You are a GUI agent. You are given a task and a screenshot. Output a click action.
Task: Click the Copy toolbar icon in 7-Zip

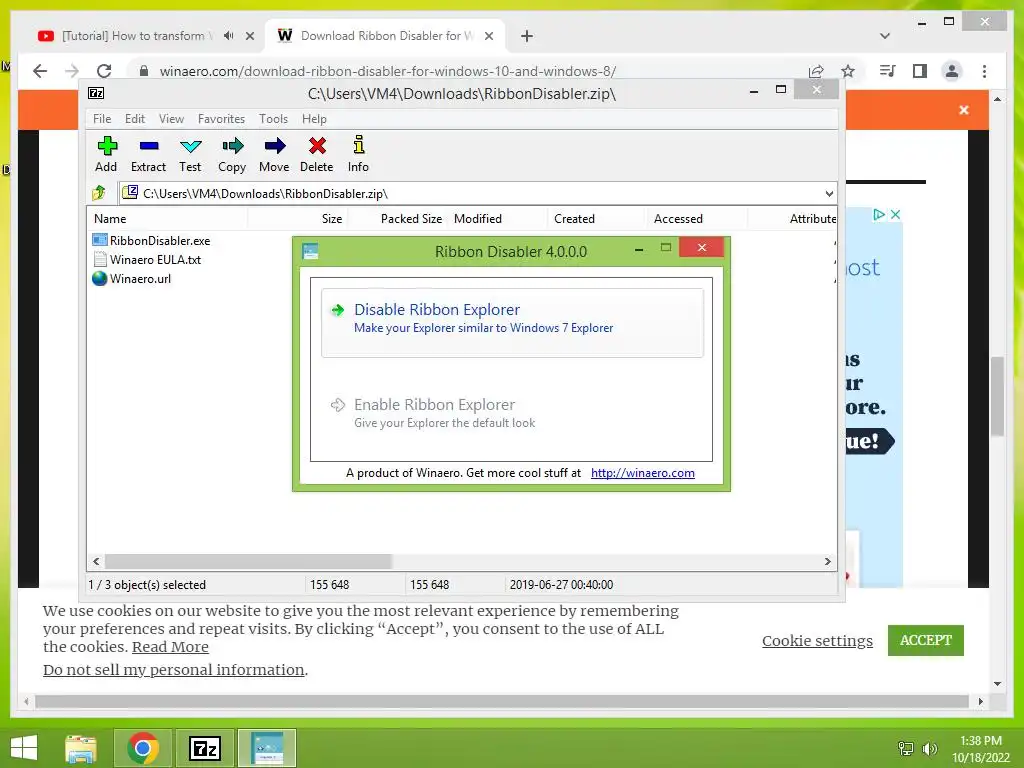tap(232, 154)
